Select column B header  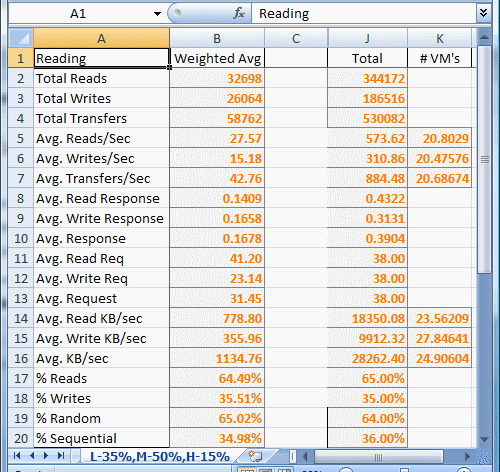[x=217, y=38]
